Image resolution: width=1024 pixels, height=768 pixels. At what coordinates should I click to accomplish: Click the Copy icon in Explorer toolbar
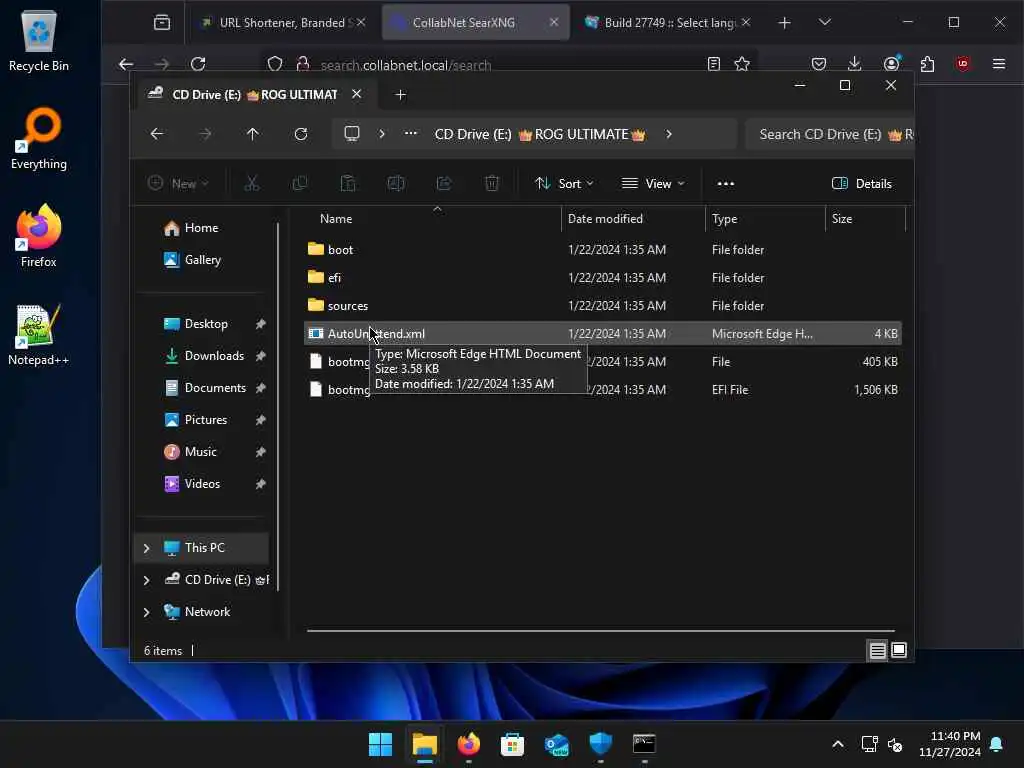pyautogui.click(x=300, y=184)
